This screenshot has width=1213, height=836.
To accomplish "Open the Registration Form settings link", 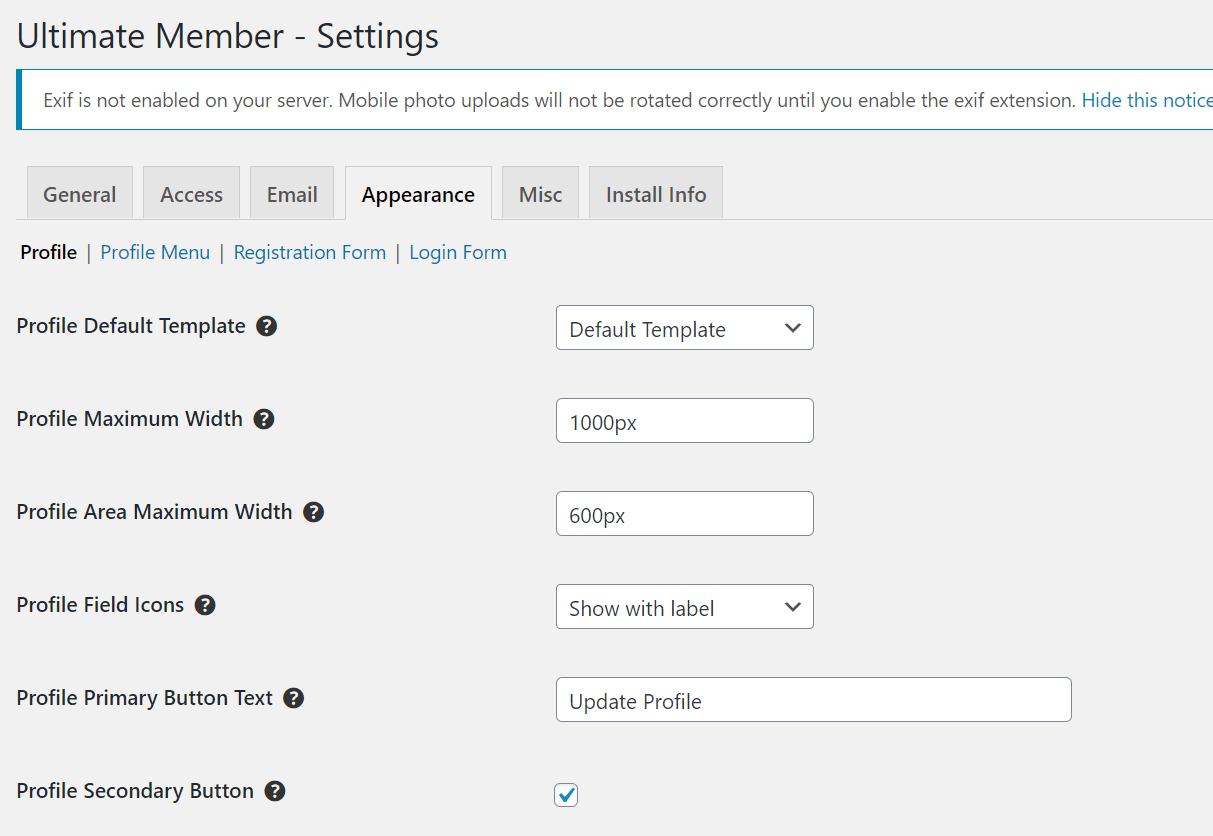I will tap(309, 252).
